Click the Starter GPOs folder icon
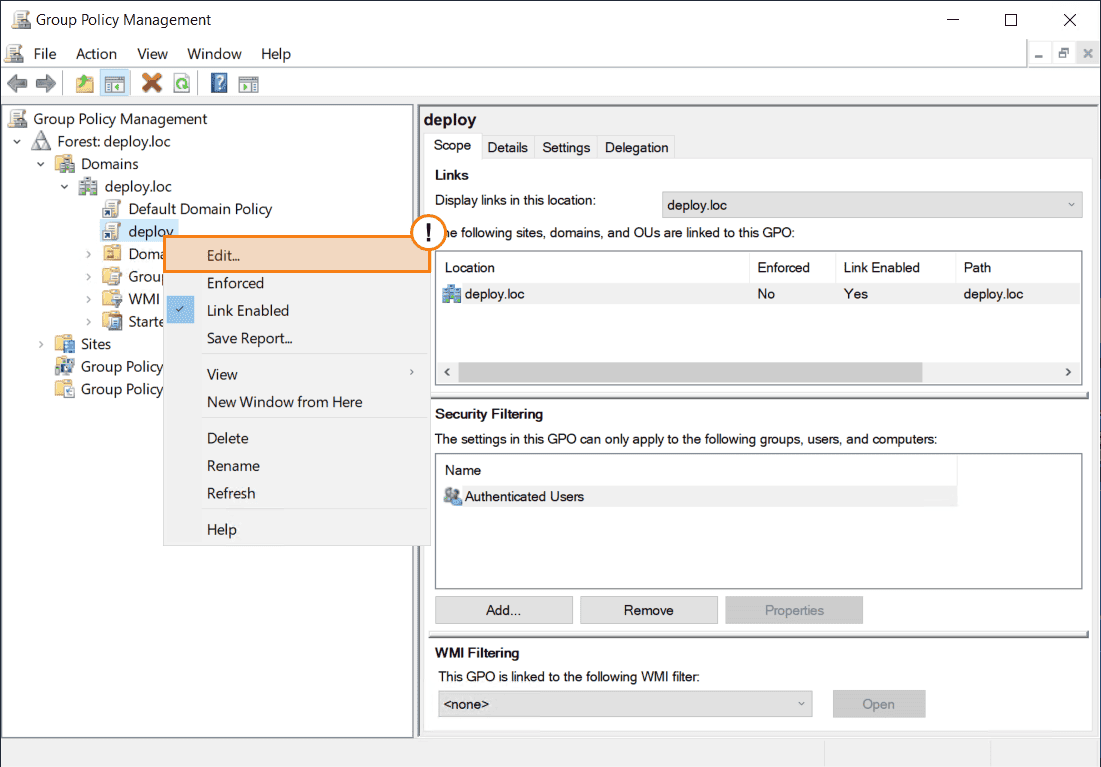The width and height of the screenshot is (1101, 767). pos(112,321)
